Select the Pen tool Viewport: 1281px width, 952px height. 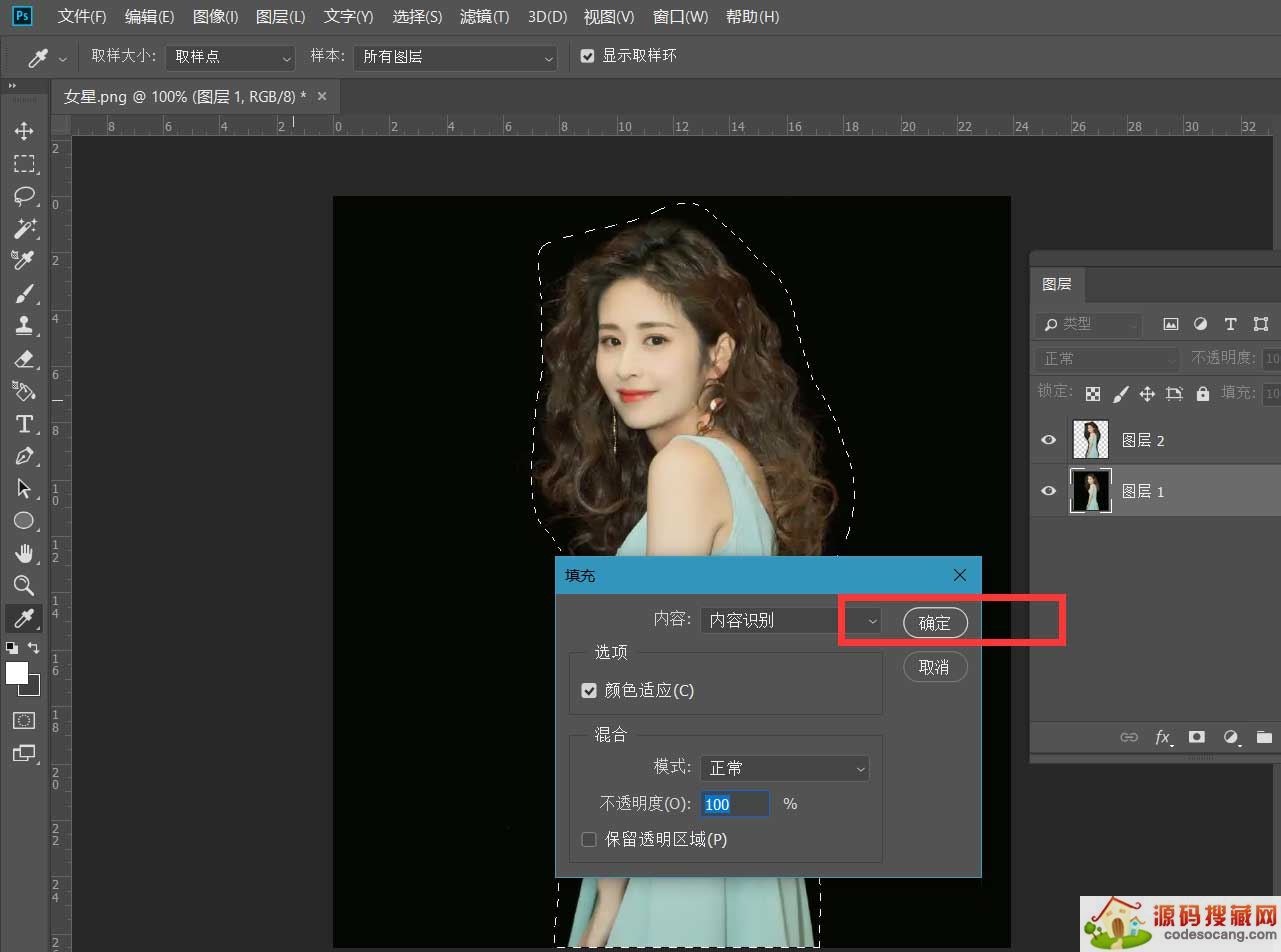(x=24, y=456)
